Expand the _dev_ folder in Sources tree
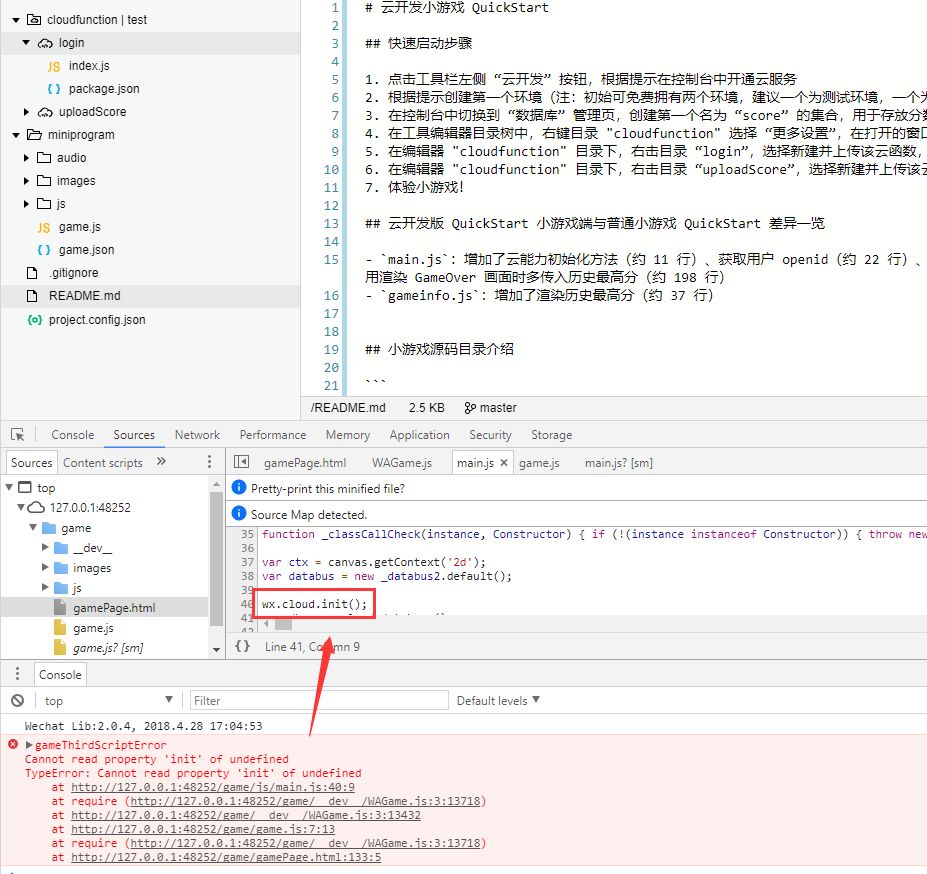Image resolution: width=927 pixels, height=874 pixels. pos(45,548)
